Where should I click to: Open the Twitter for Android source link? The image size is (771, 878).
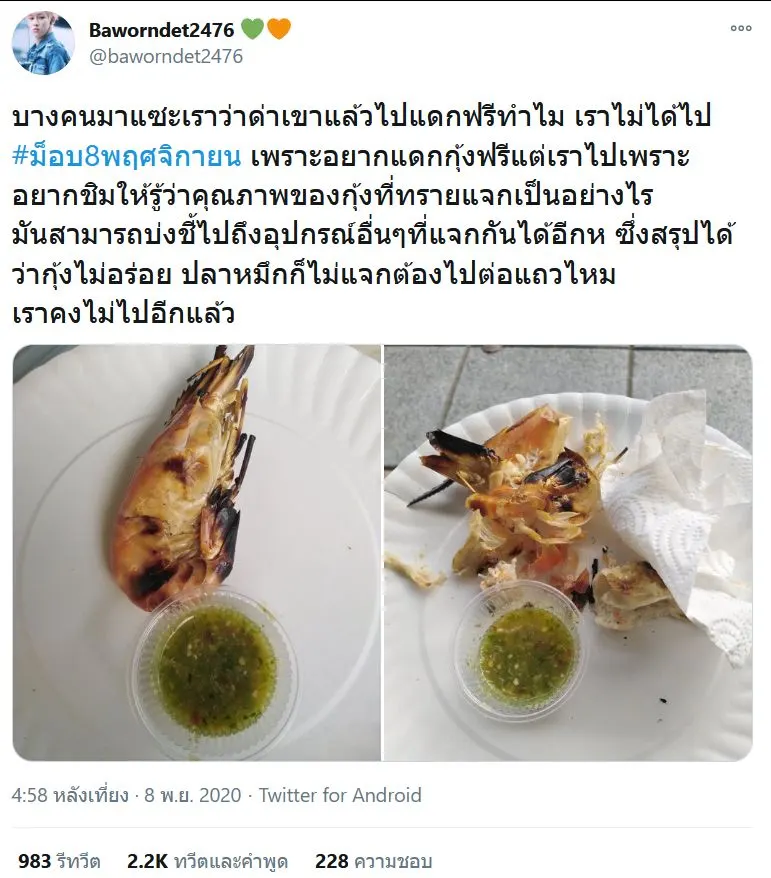click(340, 795)
